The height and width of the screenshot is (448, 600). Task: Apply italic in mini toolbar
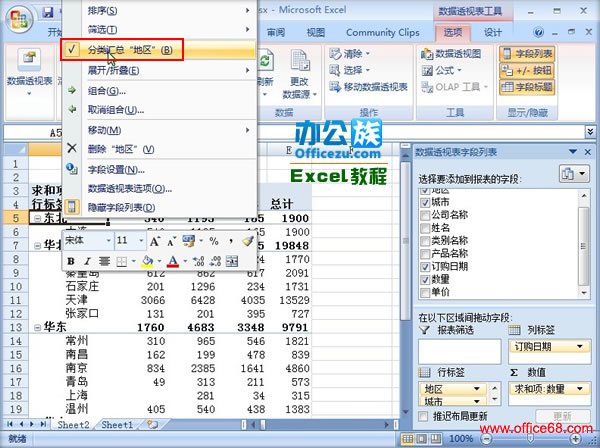[87, 261]
